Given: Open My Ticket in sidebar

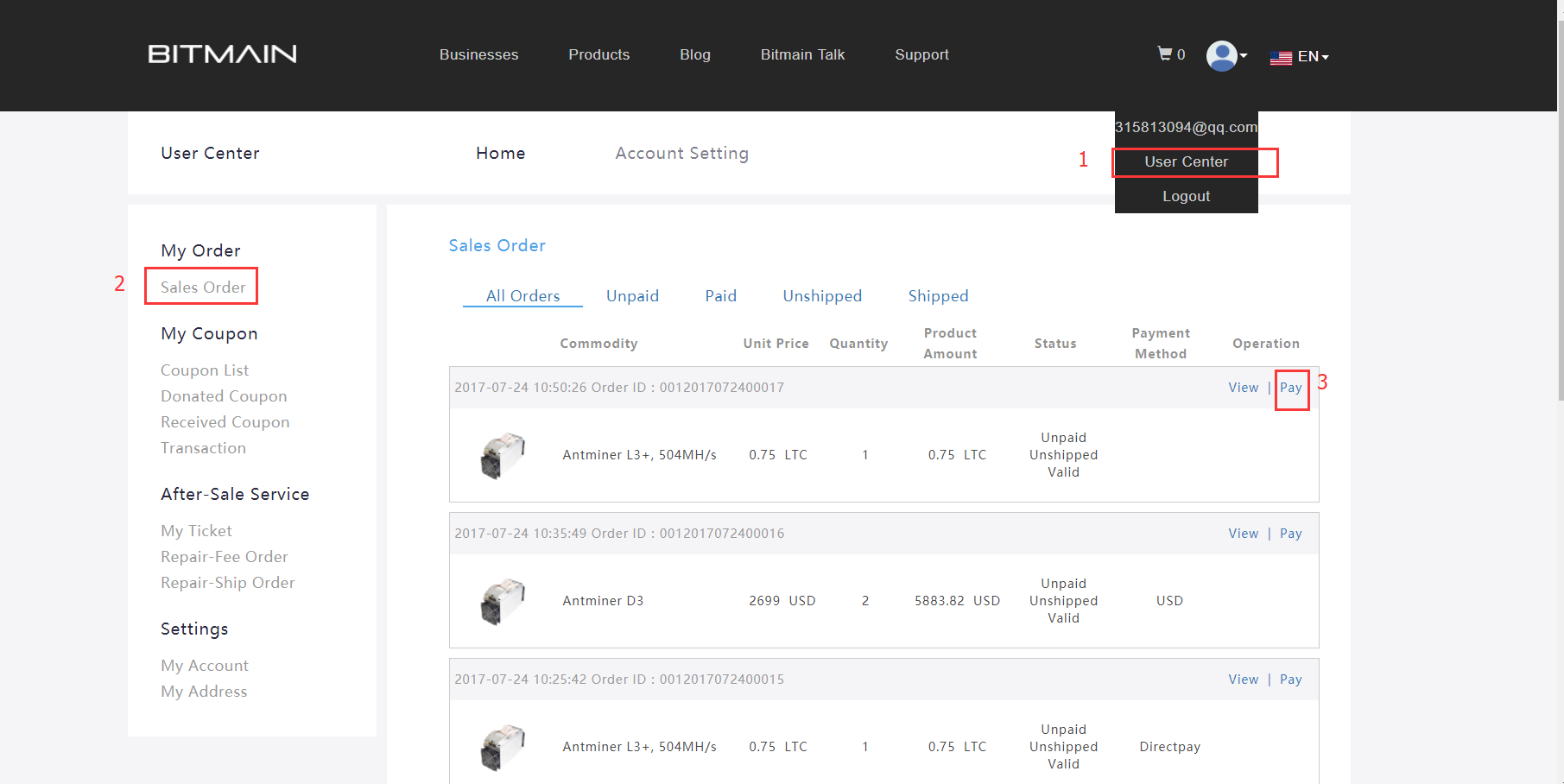Looking at the screenshot, I should point(196,530).
